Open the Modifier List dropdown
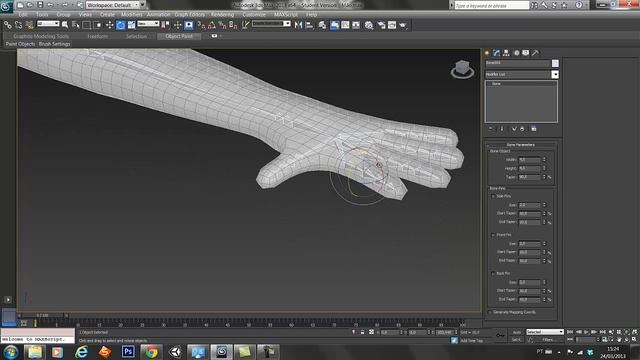This screenshot has width=640, height=360. [x=522, y=74]
